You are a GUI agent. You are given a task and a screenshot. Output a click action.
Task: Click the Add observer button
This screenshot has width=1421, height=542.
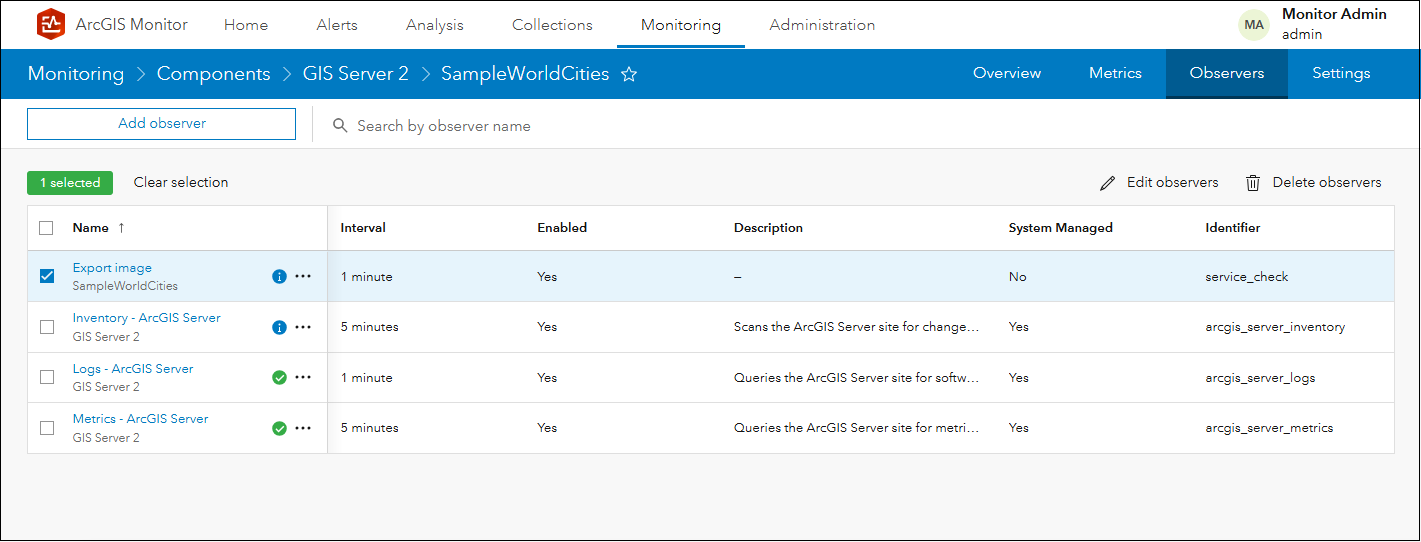161,124
